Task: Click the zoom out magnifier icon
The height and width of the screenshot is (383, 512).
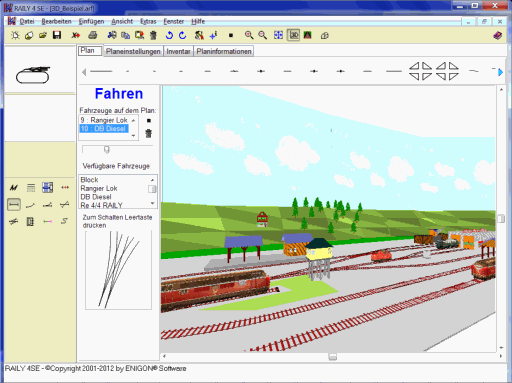Action: (x=263, y=35)
